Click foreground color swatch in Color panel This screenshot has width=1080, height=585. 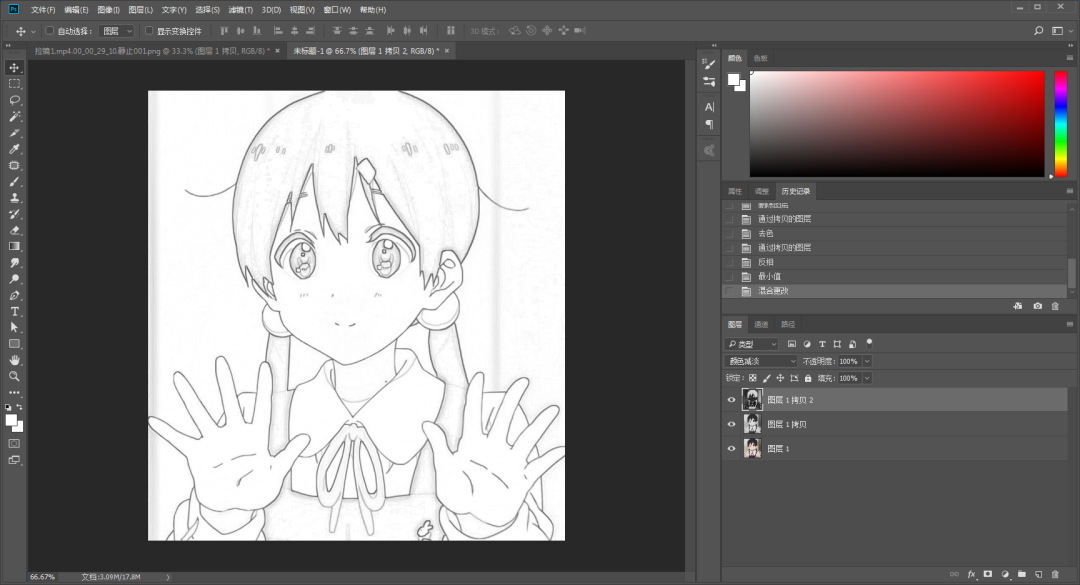(x=734, y=79)
